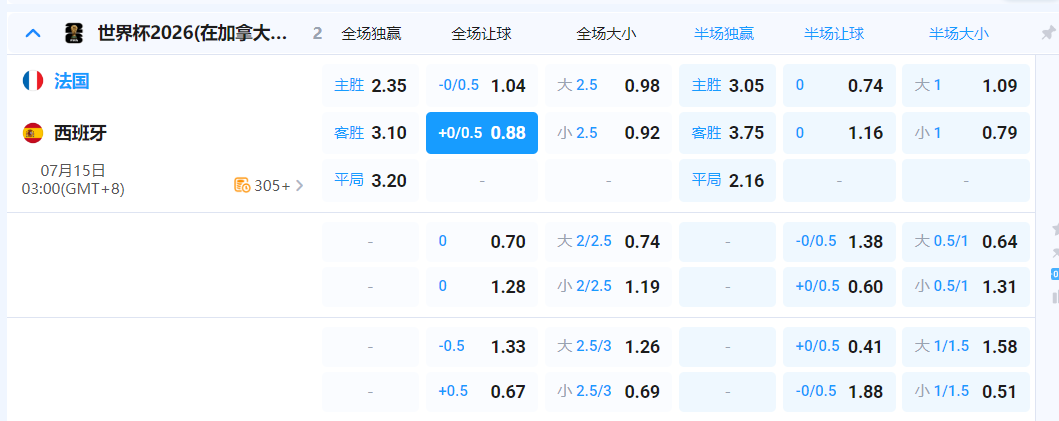
Task: Click the World Cup trophy league icon
Action: click(x=74, y=33)
